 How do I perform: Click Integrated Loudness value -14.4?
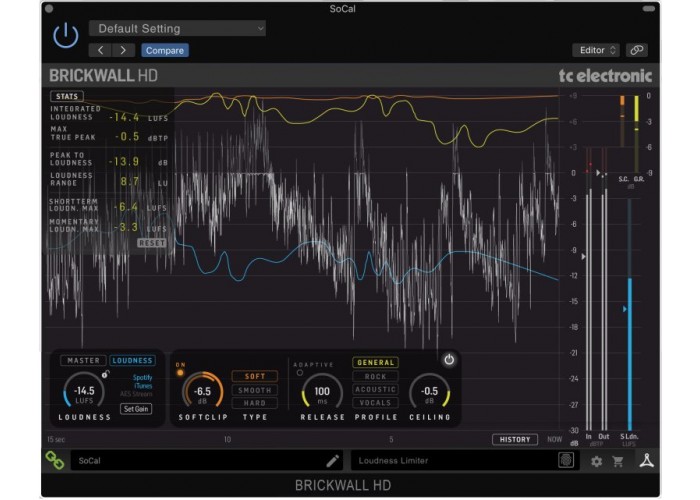point(125,118)
